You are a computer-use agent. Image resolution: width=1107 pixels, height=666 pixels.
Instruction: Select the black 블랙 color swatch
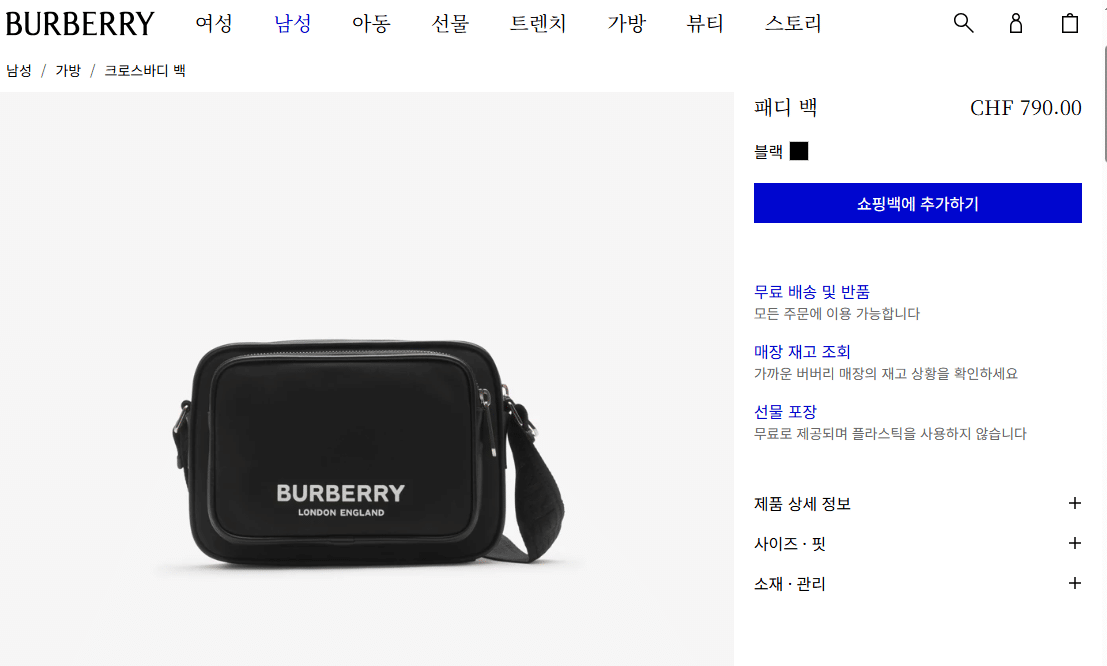click(798, 151)
